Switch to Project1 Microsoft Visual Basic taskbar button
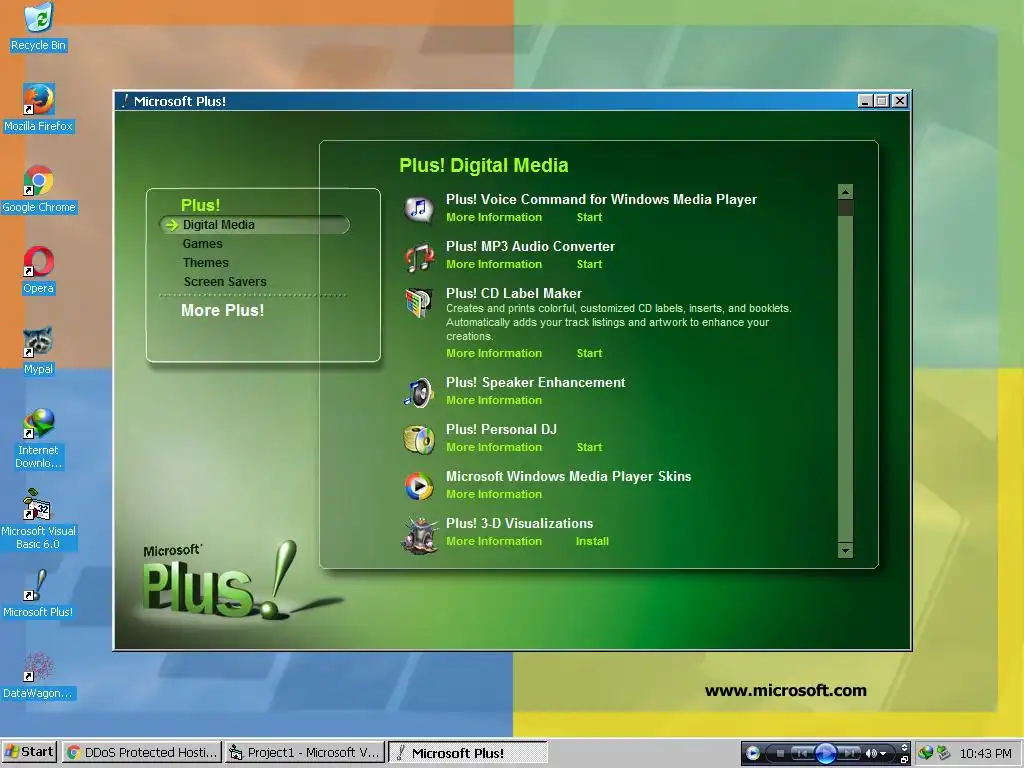The width and height of the screenshot is (1024, 768). pyautogui.click(x=305, y=752)
